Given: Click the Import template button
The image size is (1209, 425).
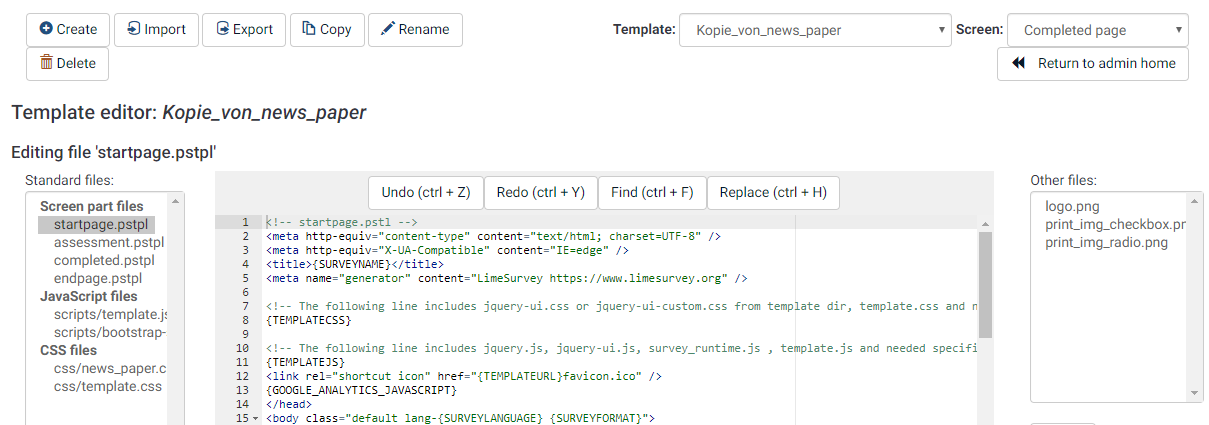Looking at the screenshot, I should 156,30.
